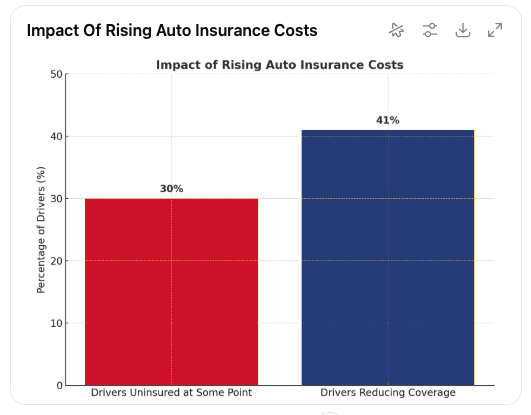Click the 40 tick on y-axis
This screenshot has height=415, width=531.
click(x=56, y=137)
